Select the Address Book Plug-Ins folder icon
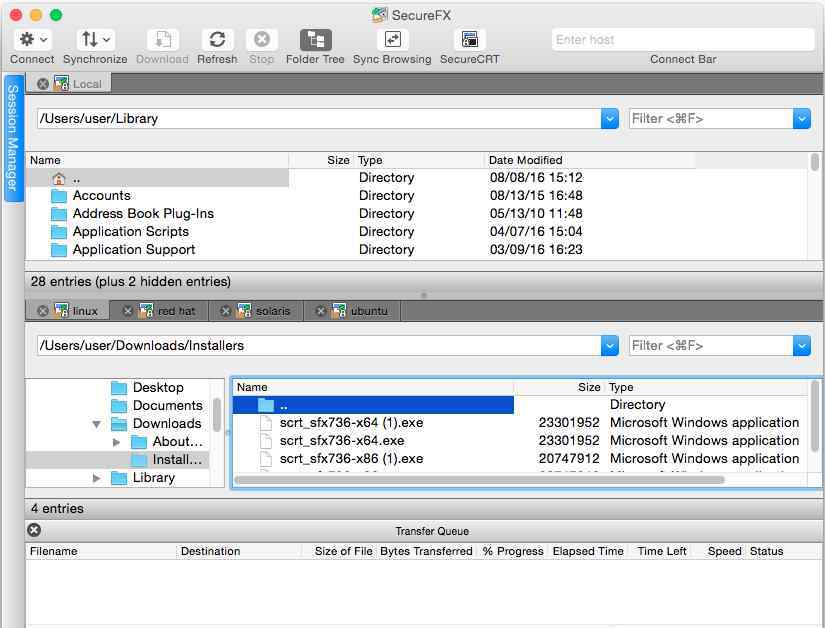This screenshot has width=825, height=628. [58, 214]
